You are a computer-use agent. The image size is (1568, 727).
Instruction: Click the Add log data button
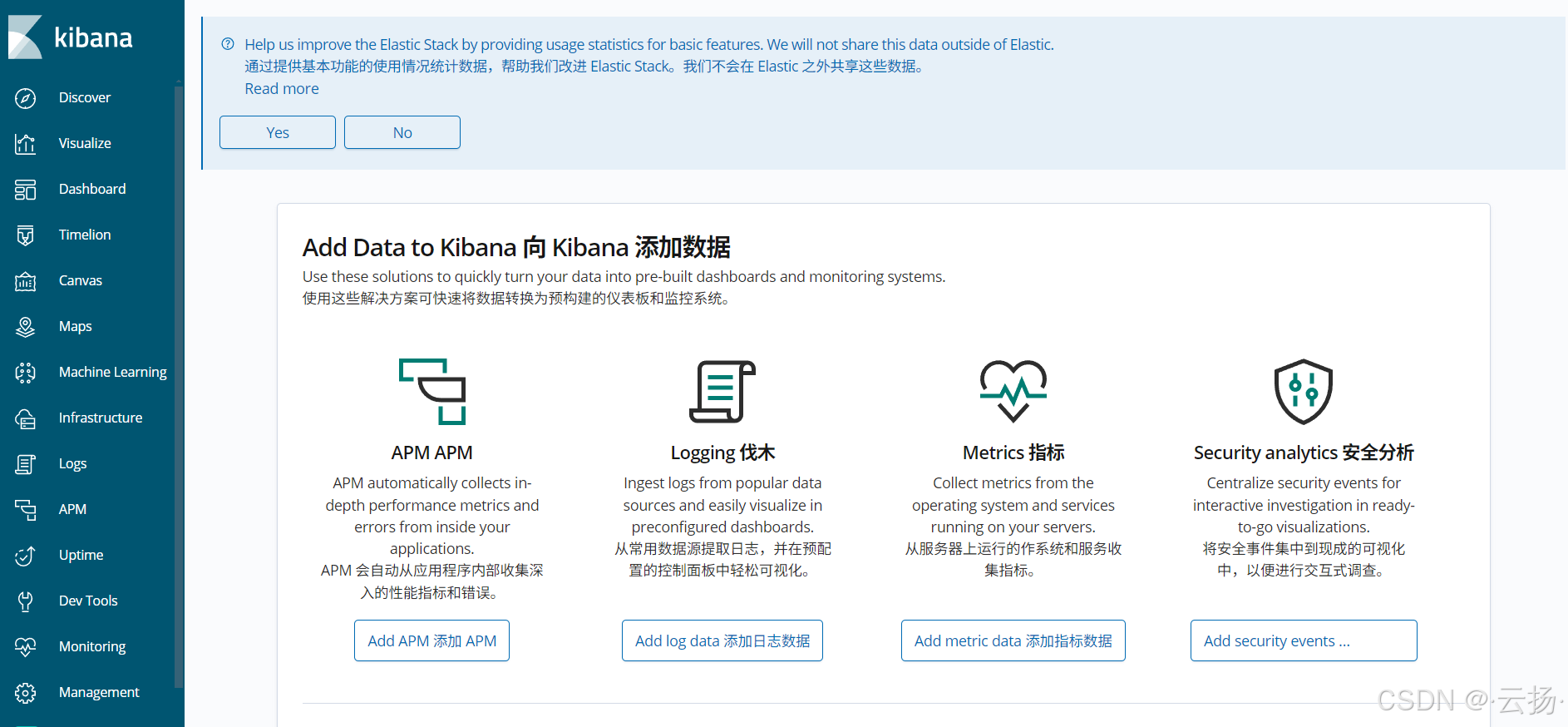tap(722, 640)
